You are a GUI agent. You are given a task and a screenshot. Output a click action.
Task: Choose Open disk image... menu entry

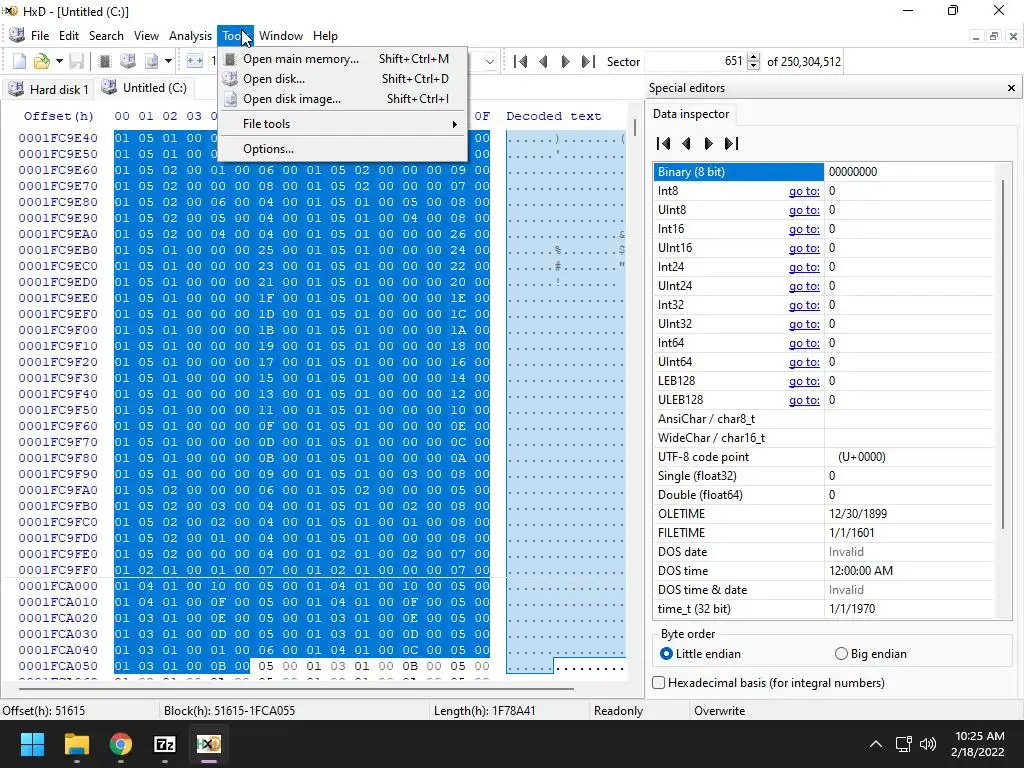343,99
